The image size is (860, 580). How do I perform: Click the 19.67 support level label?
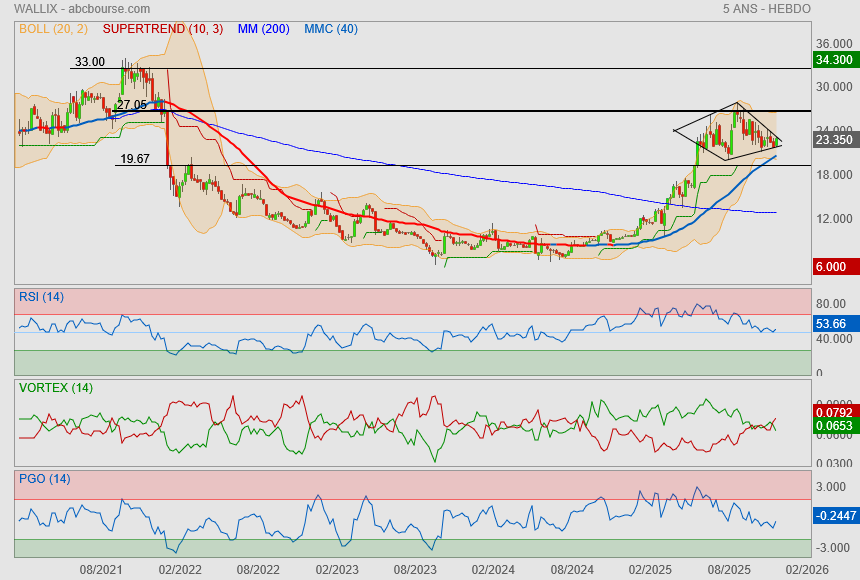point(135,159)
